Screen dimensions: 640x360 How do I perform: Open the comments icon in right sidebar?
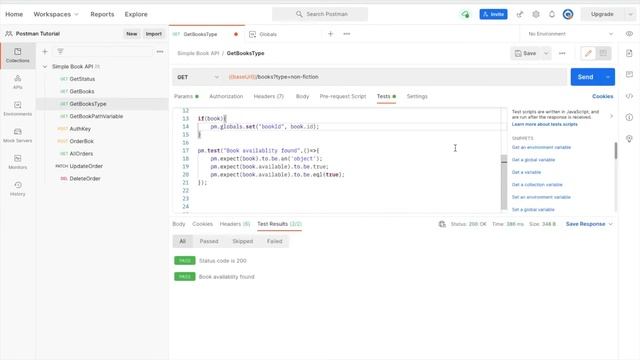pos(629,74)
